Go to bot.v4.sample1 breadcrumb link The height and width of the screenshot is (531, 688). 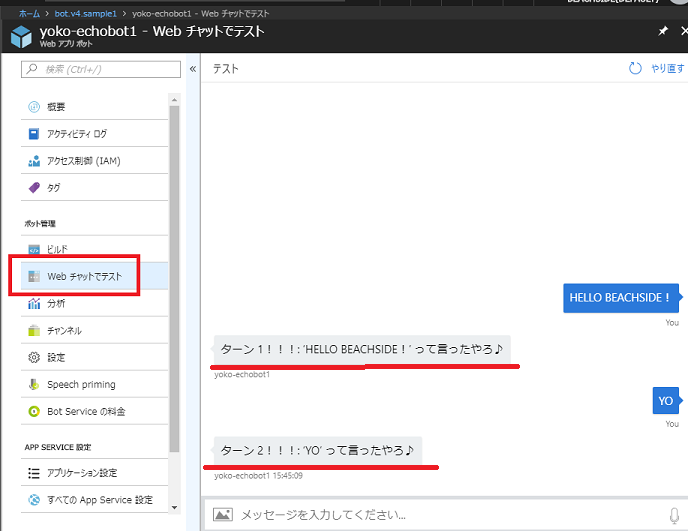86,14
